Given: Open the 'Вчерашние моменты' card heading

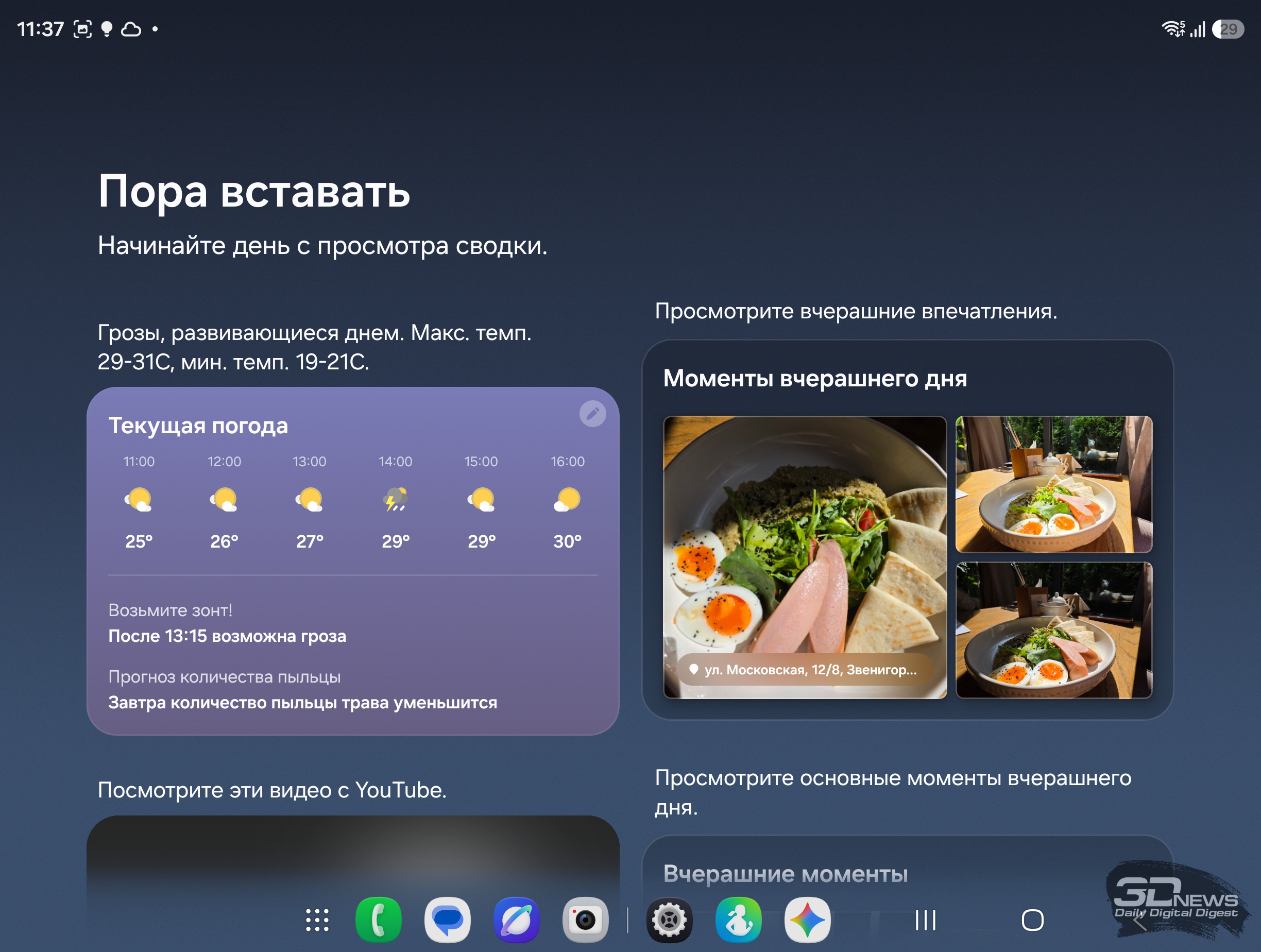Looking at the screenshot, I should click(785, 874).
